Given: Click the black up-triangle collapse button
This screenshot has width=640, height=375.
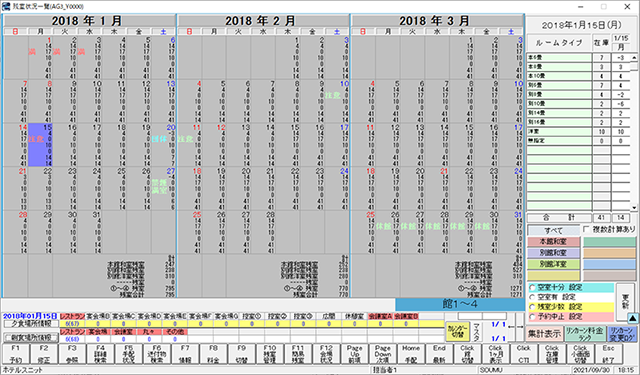Looking at the screenshot, I should coord(632,318).
